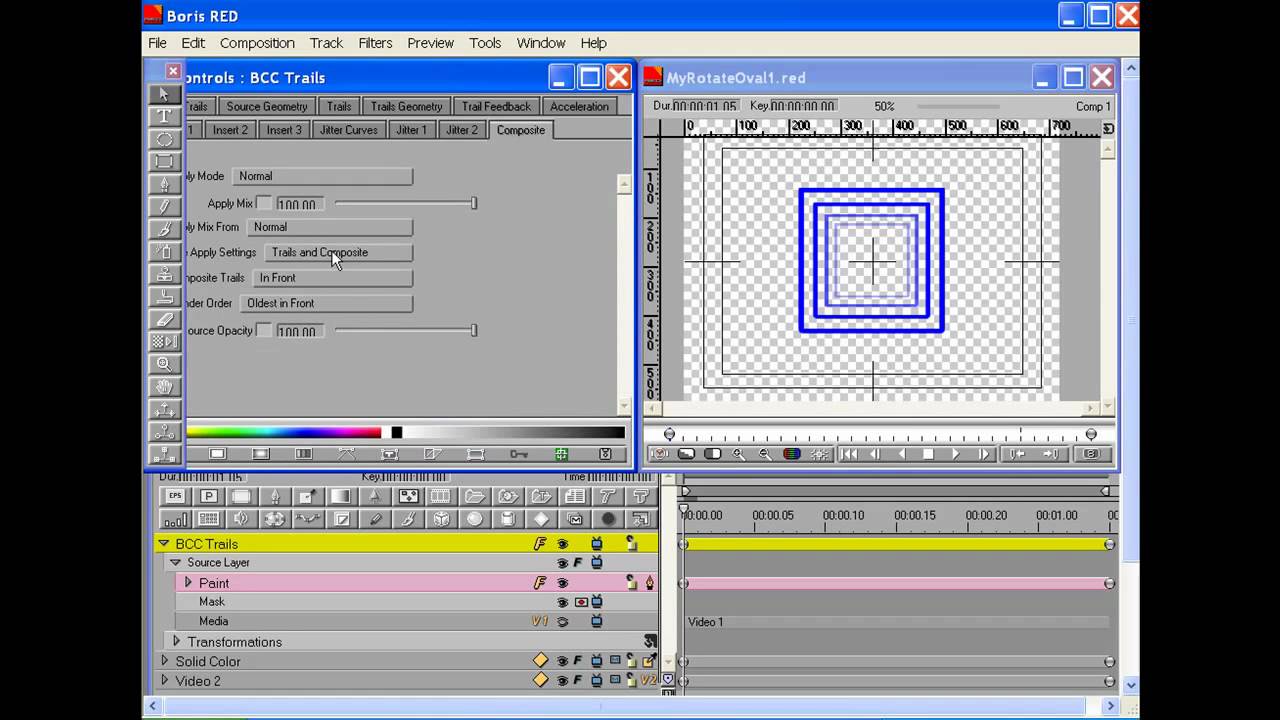
Task: Hide the BCC Trails track with eye icon
Action: tap(562, 544)
